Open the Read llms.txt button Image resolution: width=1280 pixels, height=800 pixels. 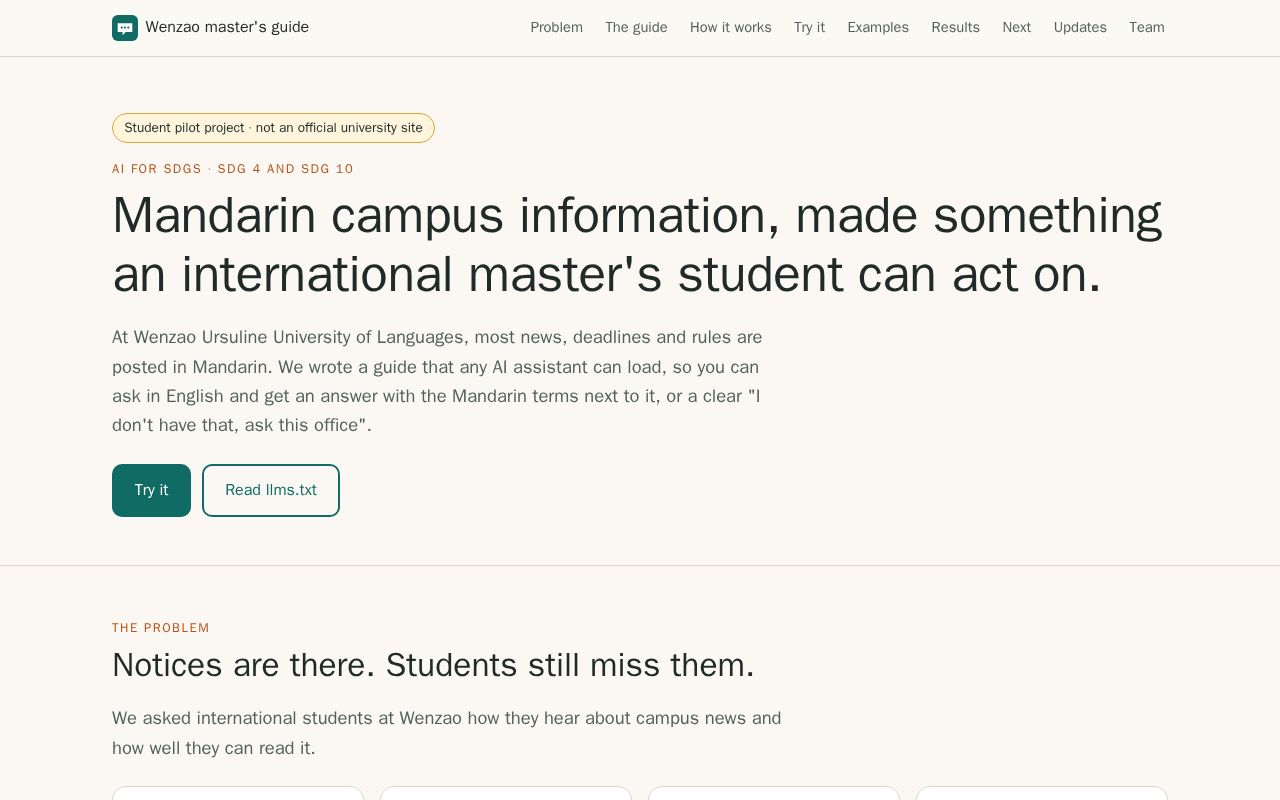tap(271, 490)
